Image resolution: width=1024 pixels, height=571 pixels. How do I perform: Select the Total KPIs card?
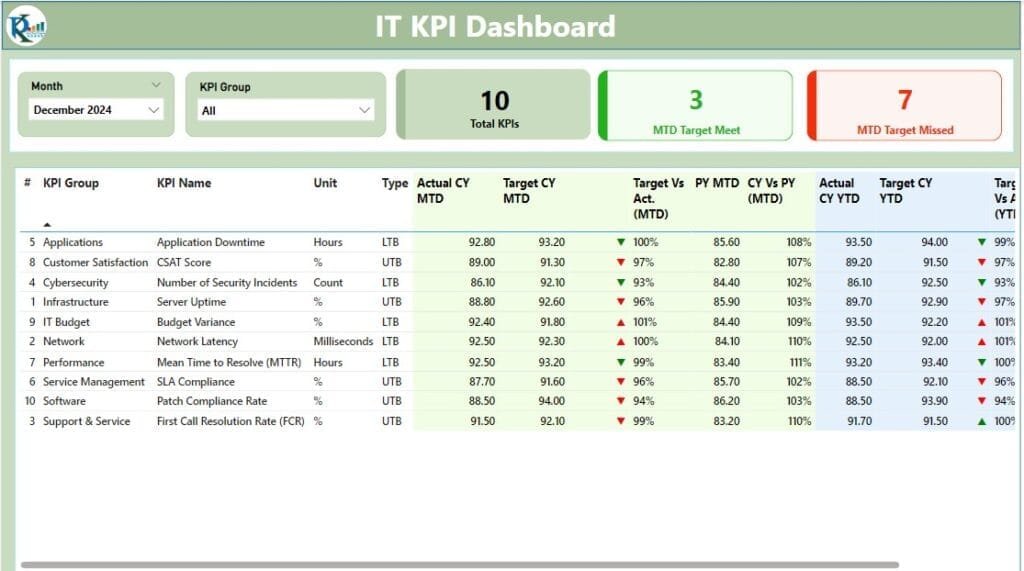click(x=494, y=105)
